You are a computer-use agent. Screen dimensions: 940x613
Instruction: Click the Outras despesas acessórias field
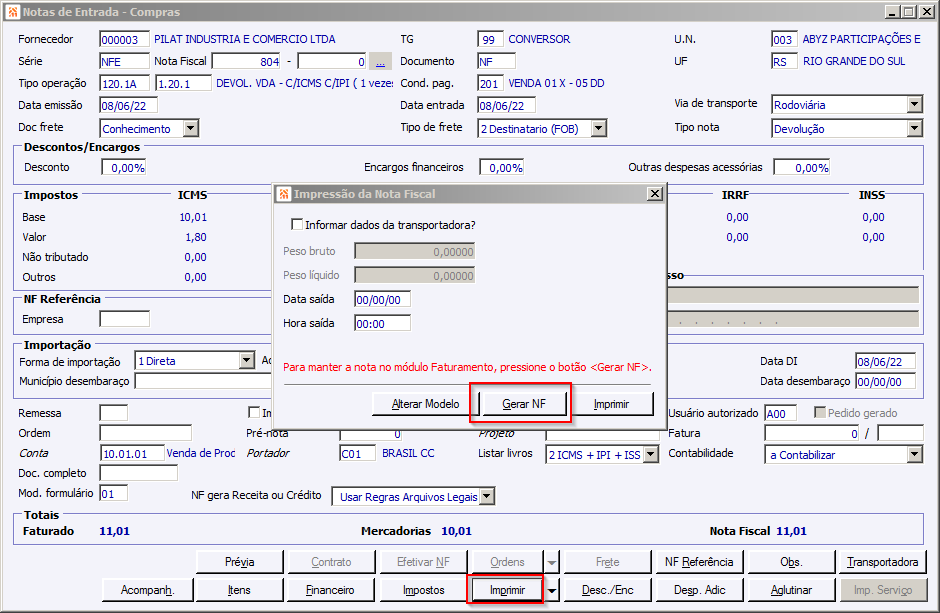tap(801, 167)
